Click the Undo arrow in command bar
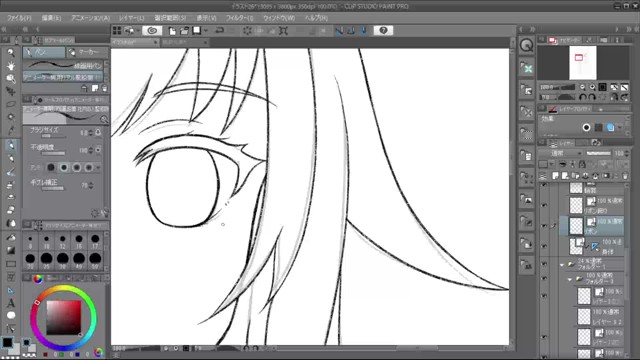Viewport: 640px width, 360px height. pos(220,31)
